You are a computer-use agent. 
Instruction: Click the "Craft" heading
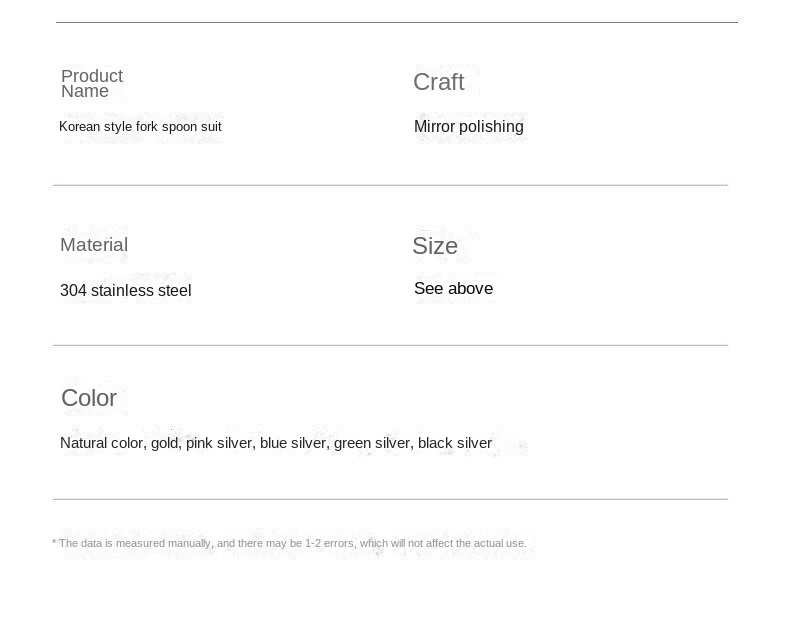(x=438, y=82)
